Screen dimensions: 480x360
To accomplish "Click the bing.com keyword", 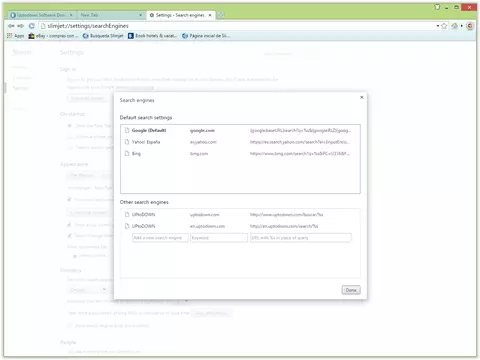I will tap(199, 154).
